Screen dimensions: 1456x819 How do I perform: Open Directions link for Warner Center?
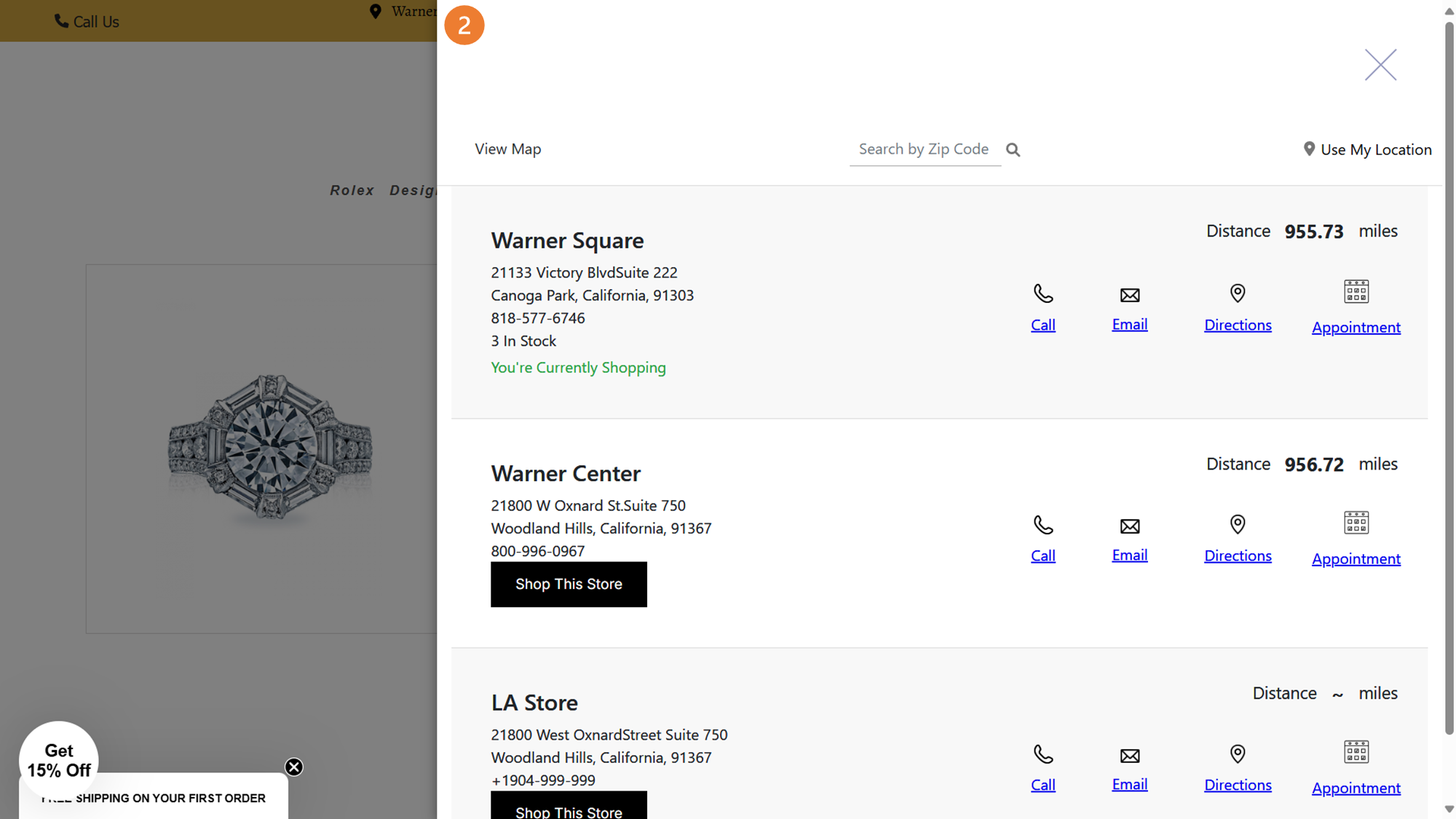[1238, 555]
